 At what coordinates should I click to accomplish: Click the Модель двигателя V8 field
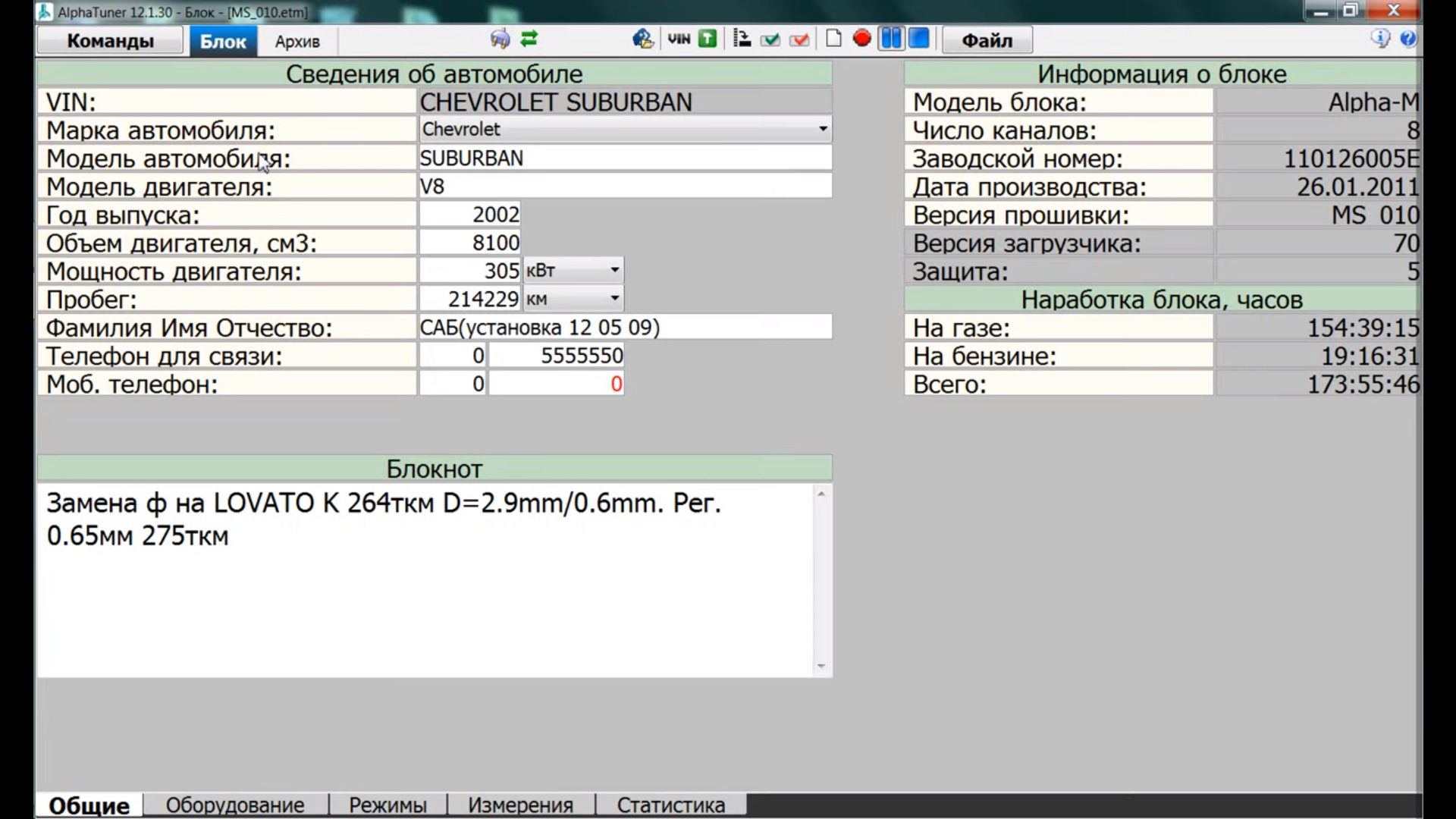tap(624, 187)
